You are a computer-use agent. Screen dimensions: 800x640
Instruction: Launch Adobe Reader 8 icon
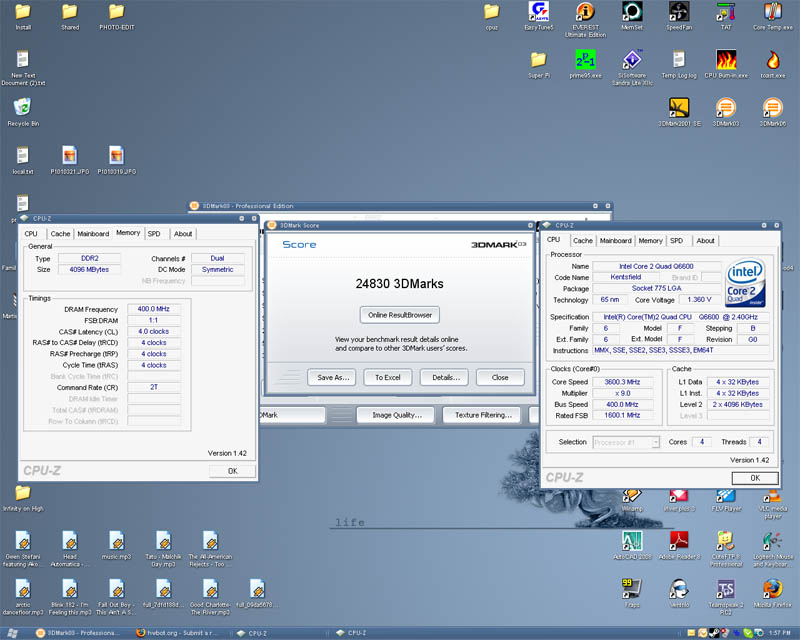[x=679, y=545]
